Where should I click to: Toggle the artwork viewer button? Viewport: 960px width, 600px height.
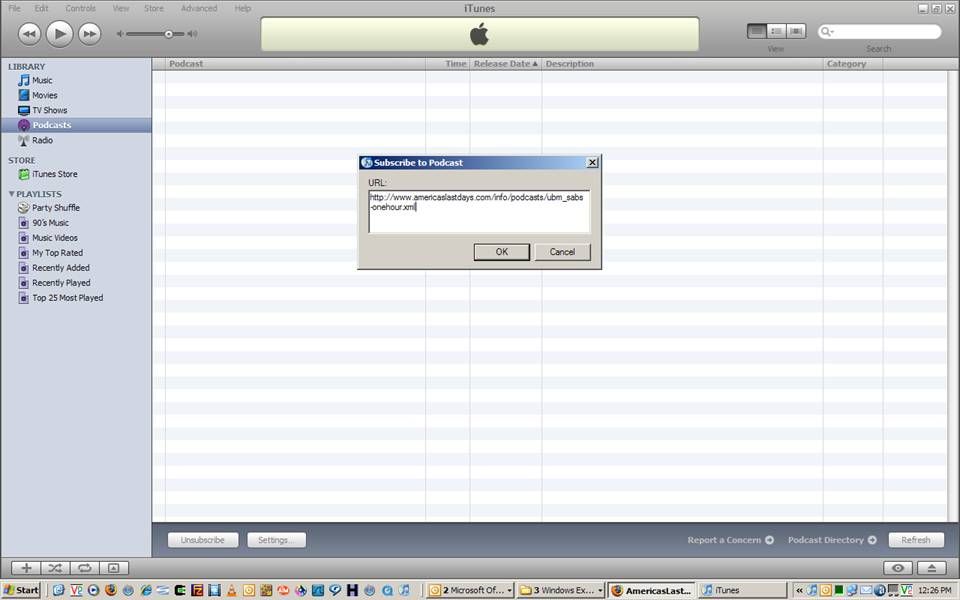click(x=114, y=568)
